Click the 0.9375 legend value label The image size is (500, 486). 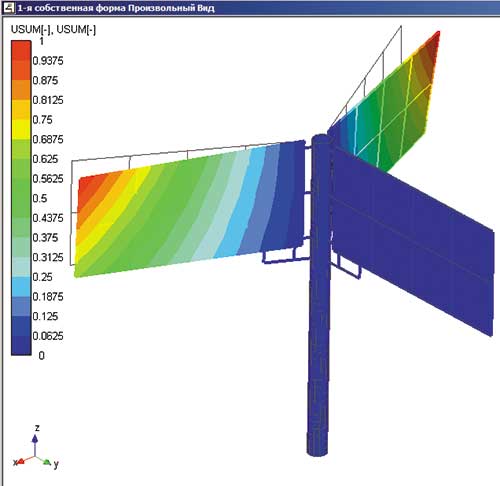click(x=48, y=61)
